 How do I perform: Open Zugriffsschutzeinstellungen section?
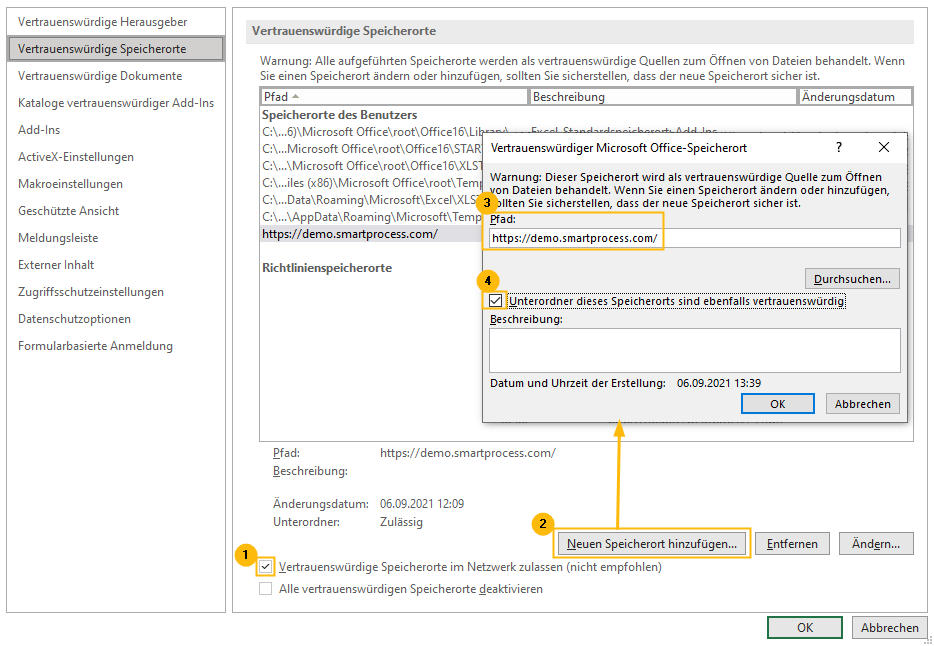[91, 292]
